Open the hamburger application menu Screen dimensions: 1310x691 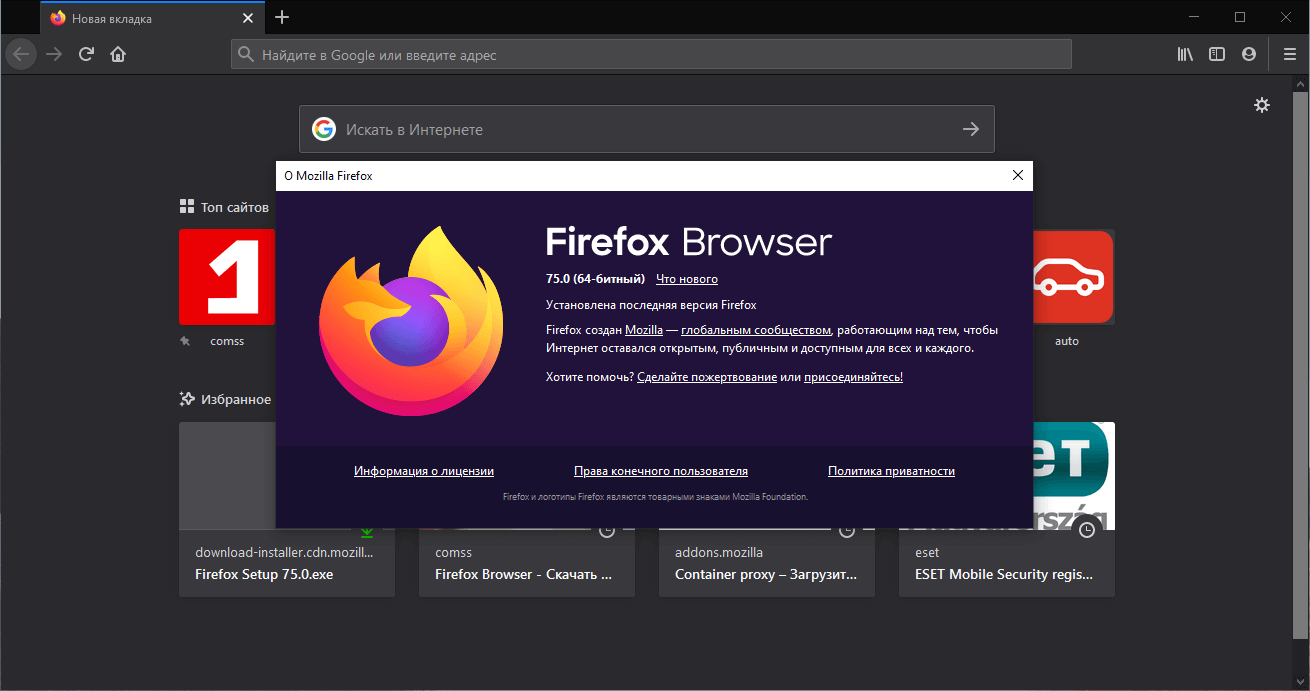pos(1289,54)
